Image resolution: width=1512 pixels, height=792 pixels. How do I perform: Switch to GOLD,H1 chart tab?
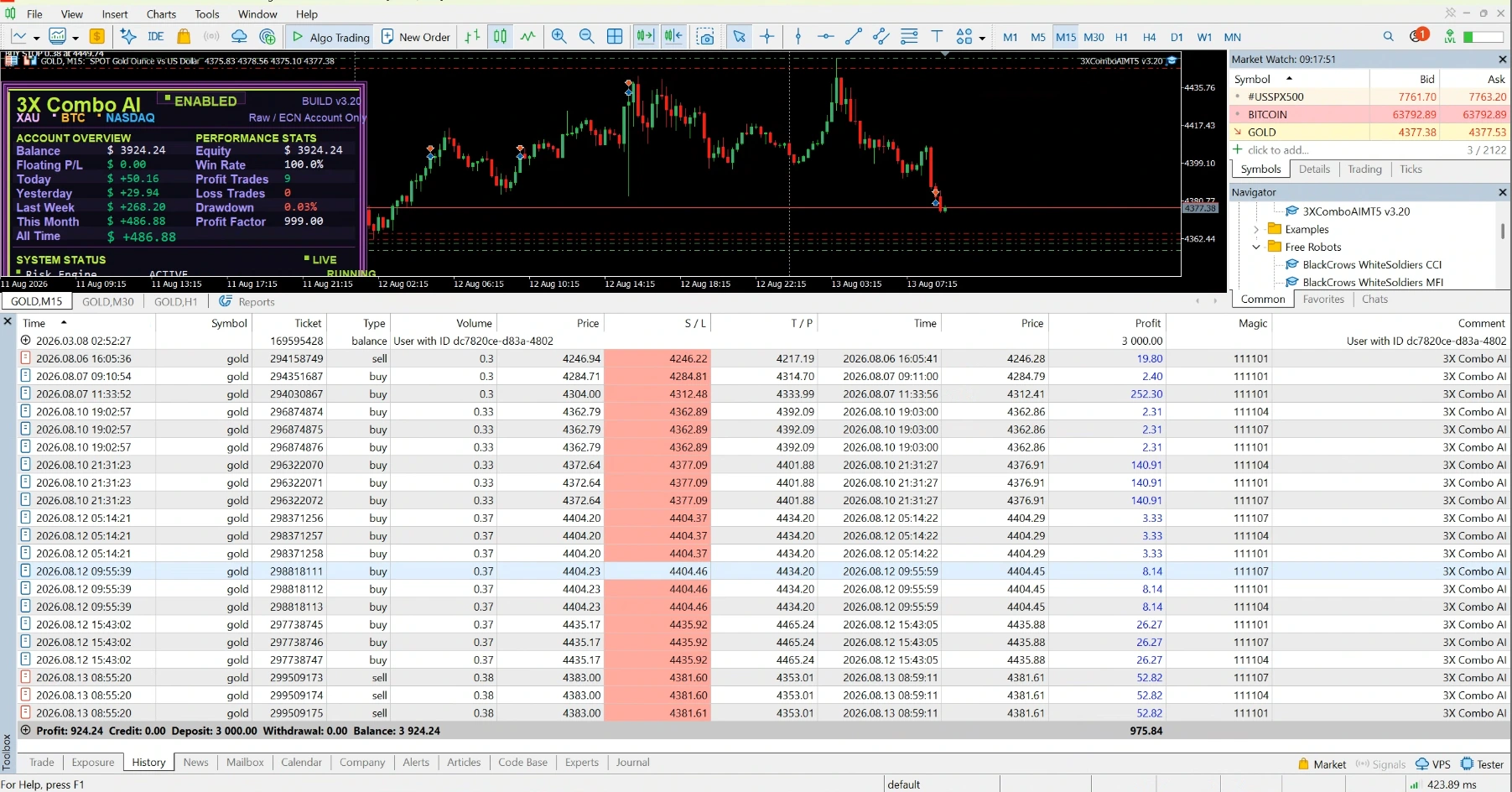click(x=175, y=301)
